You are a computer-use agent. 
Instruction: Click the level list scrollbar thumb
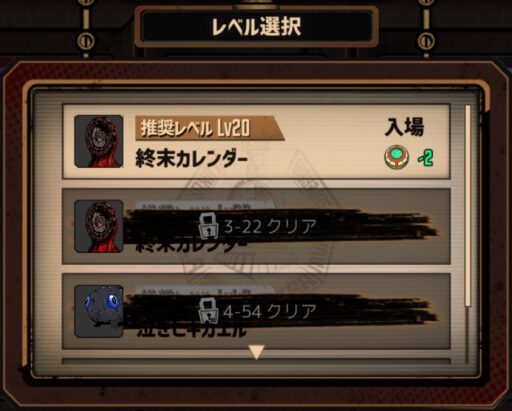point(468,206)
